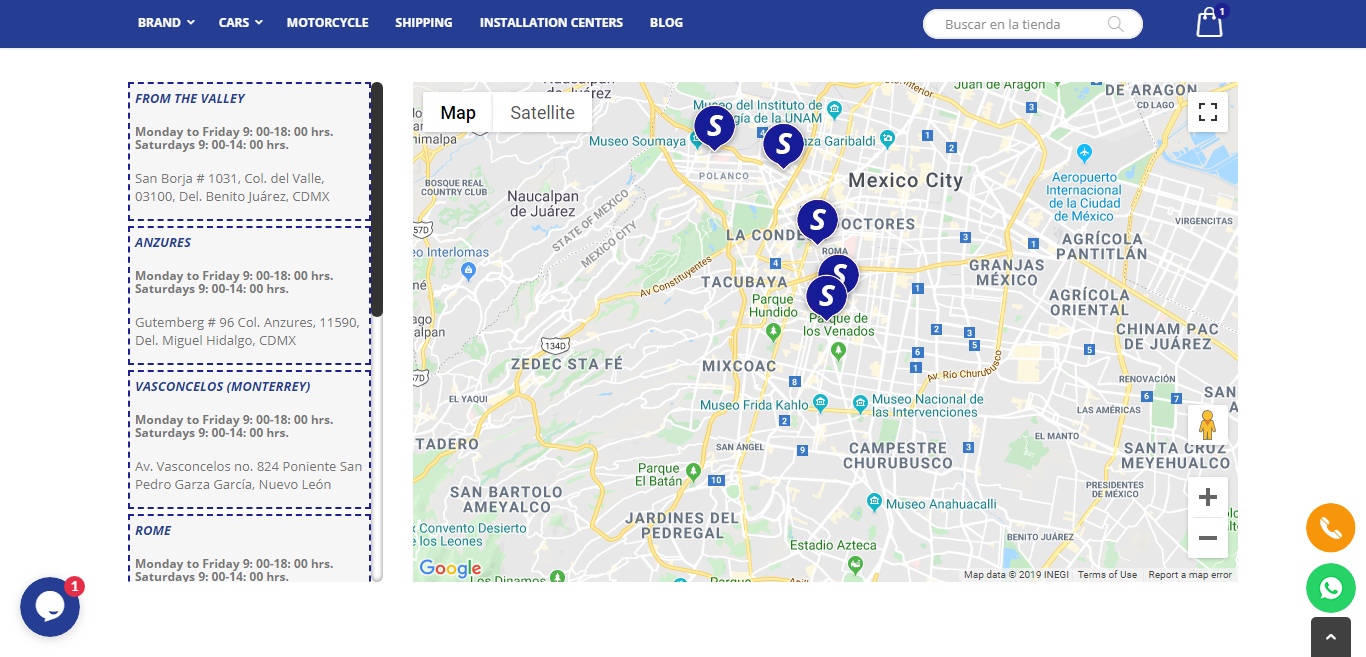Click the Museo Soumaya map pin
The image size is (1366, 657).
(x=695, y=141)
